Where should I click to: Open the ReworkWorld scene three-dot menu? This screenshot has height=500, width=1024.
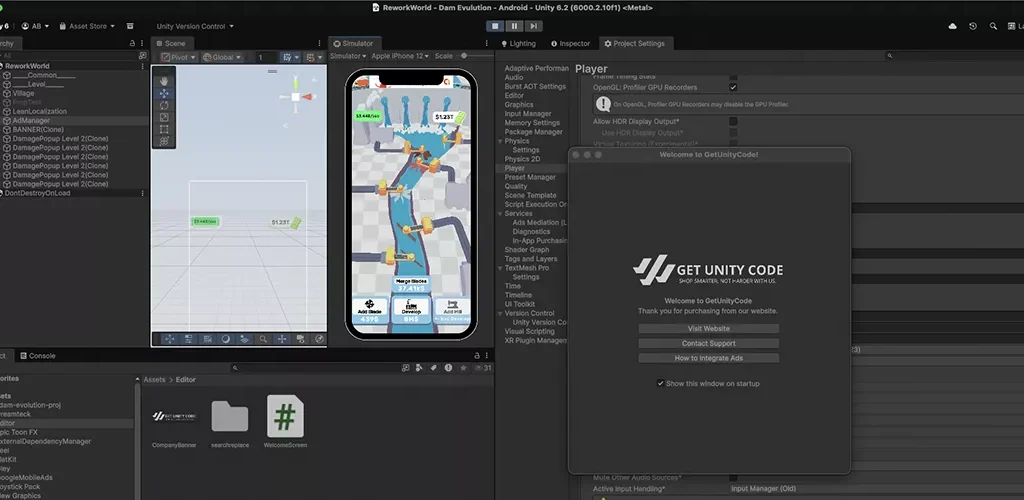[142, 66]
